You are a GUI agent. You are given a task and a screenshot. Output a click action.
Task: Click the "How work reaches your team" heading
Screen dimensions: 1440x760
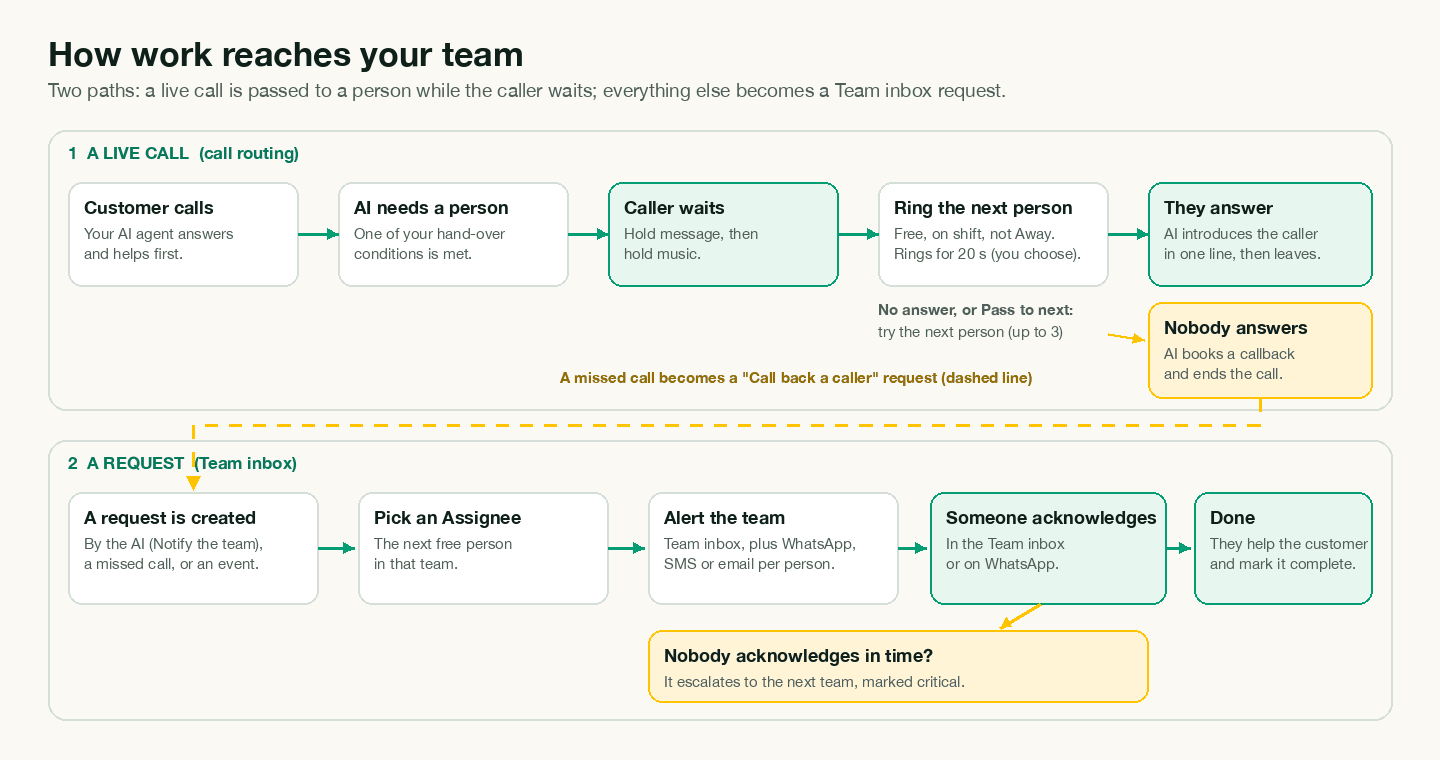[286, 54]
